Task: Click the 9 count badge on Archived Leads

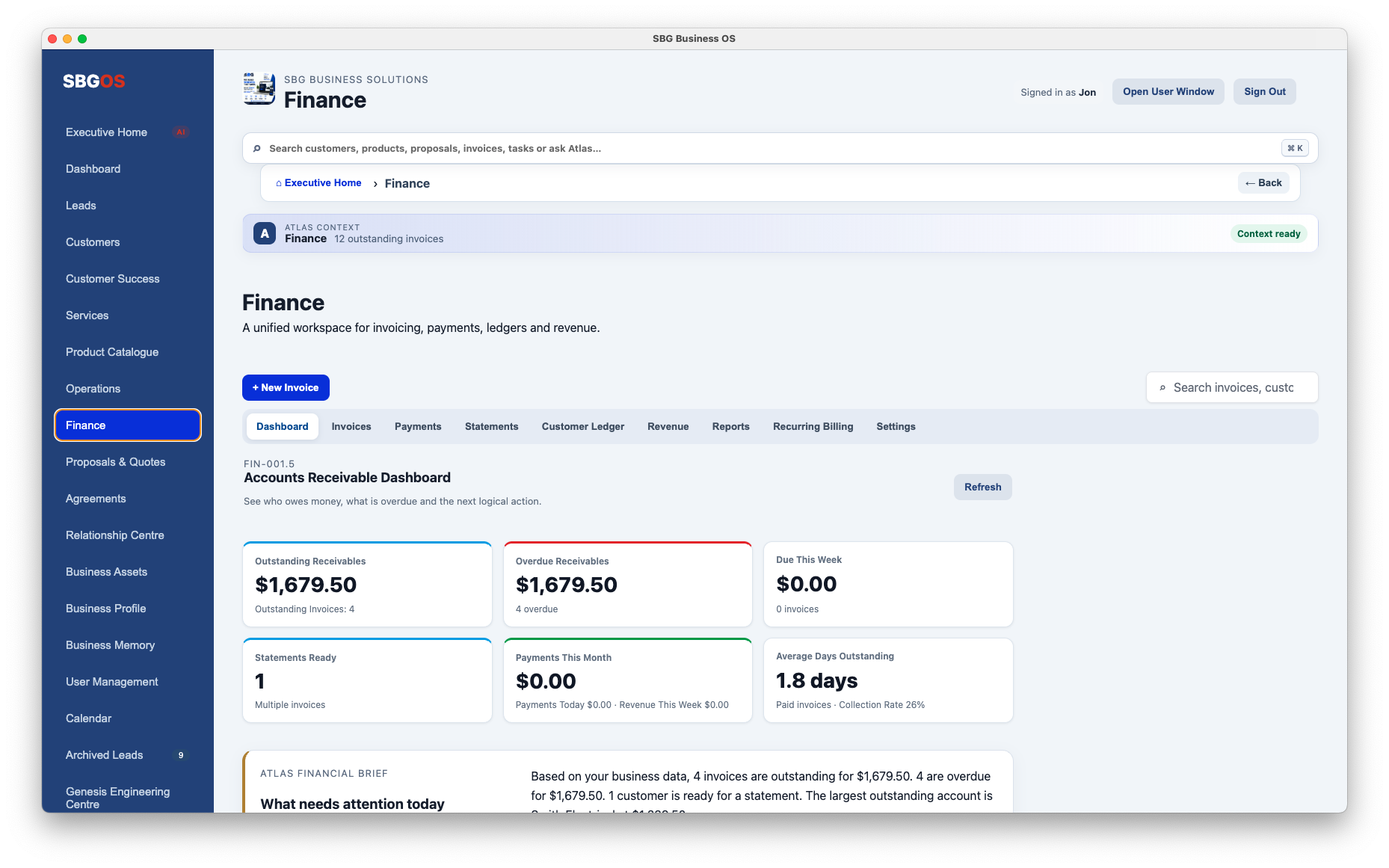Action: click(180, 755)
